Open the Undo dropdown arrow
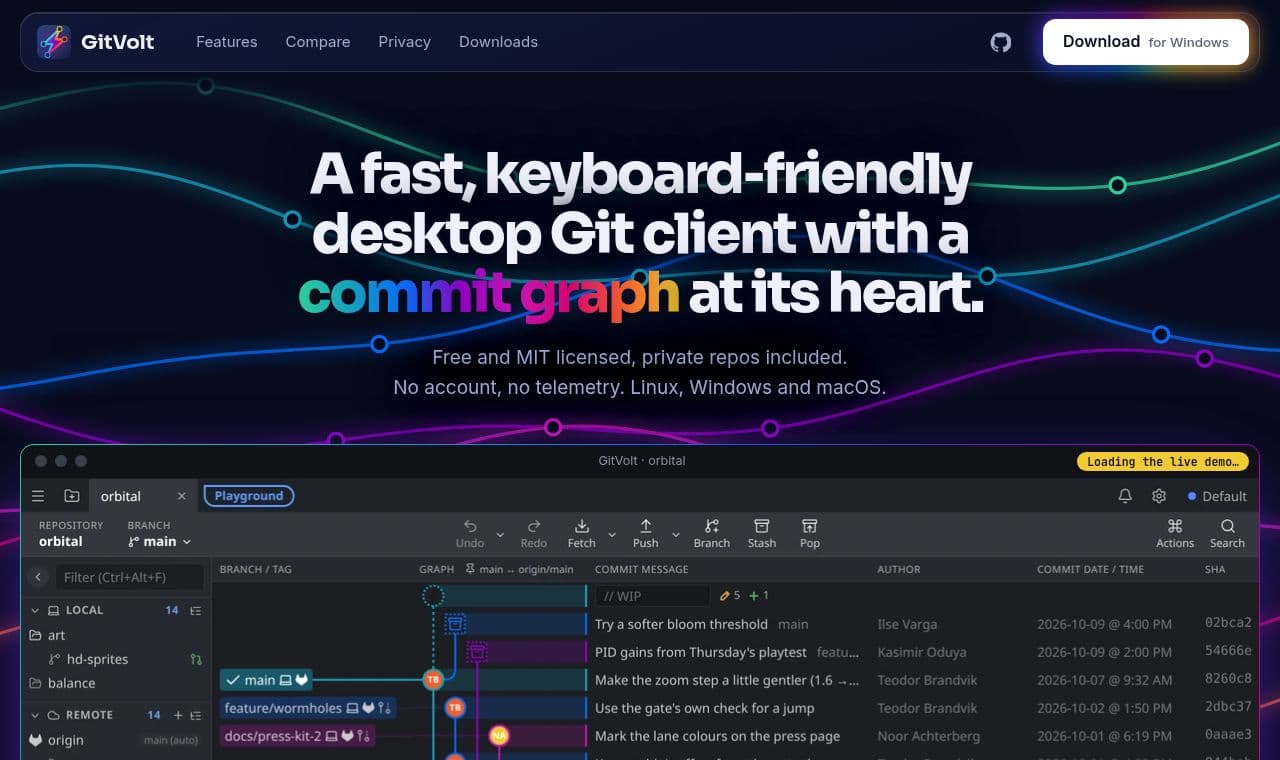This screenshot has height=760, width=1280. pyautogui.click(x=500, y=535)
